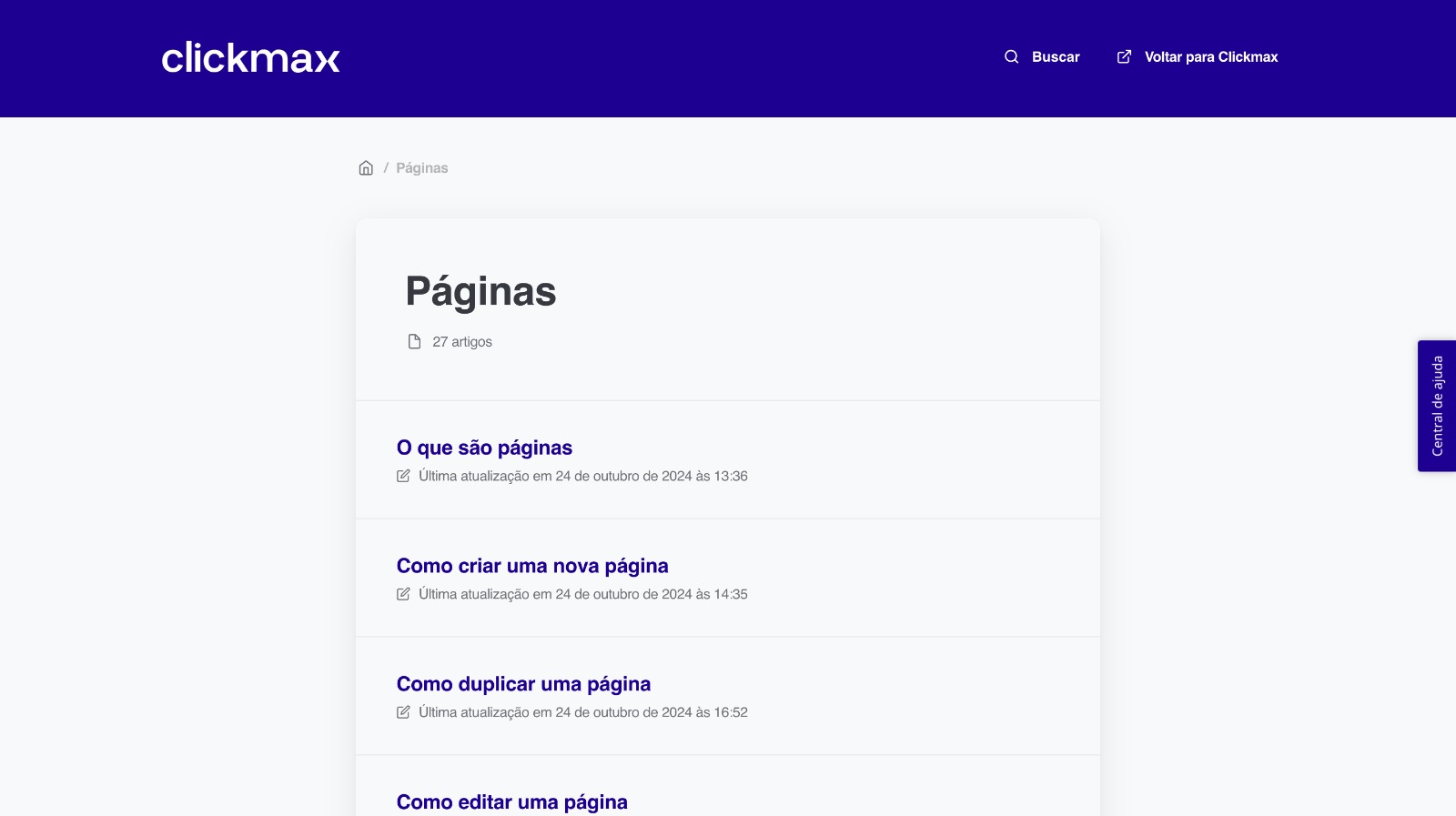Open search using the Buscar label

coord(1056,56)
